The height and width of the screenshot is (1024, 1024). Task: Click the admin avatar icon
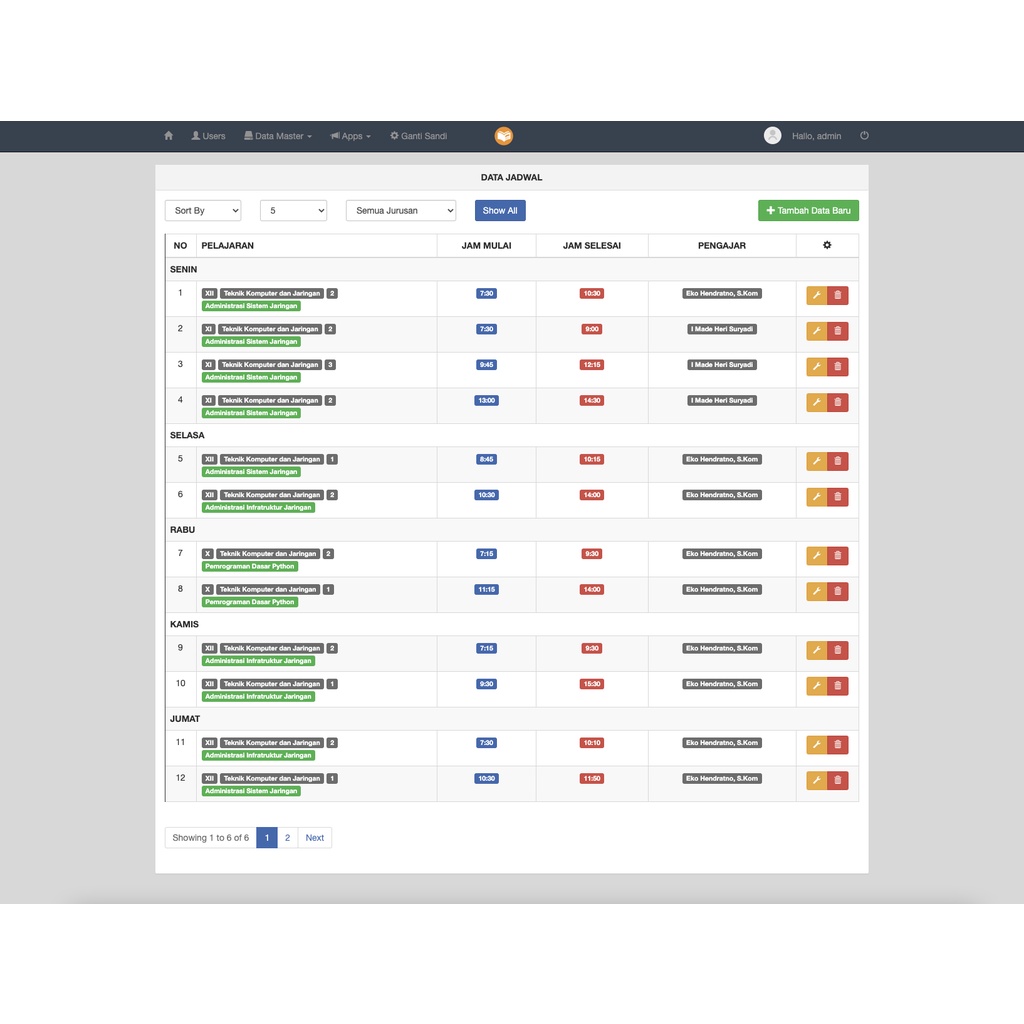click(773, 135)
